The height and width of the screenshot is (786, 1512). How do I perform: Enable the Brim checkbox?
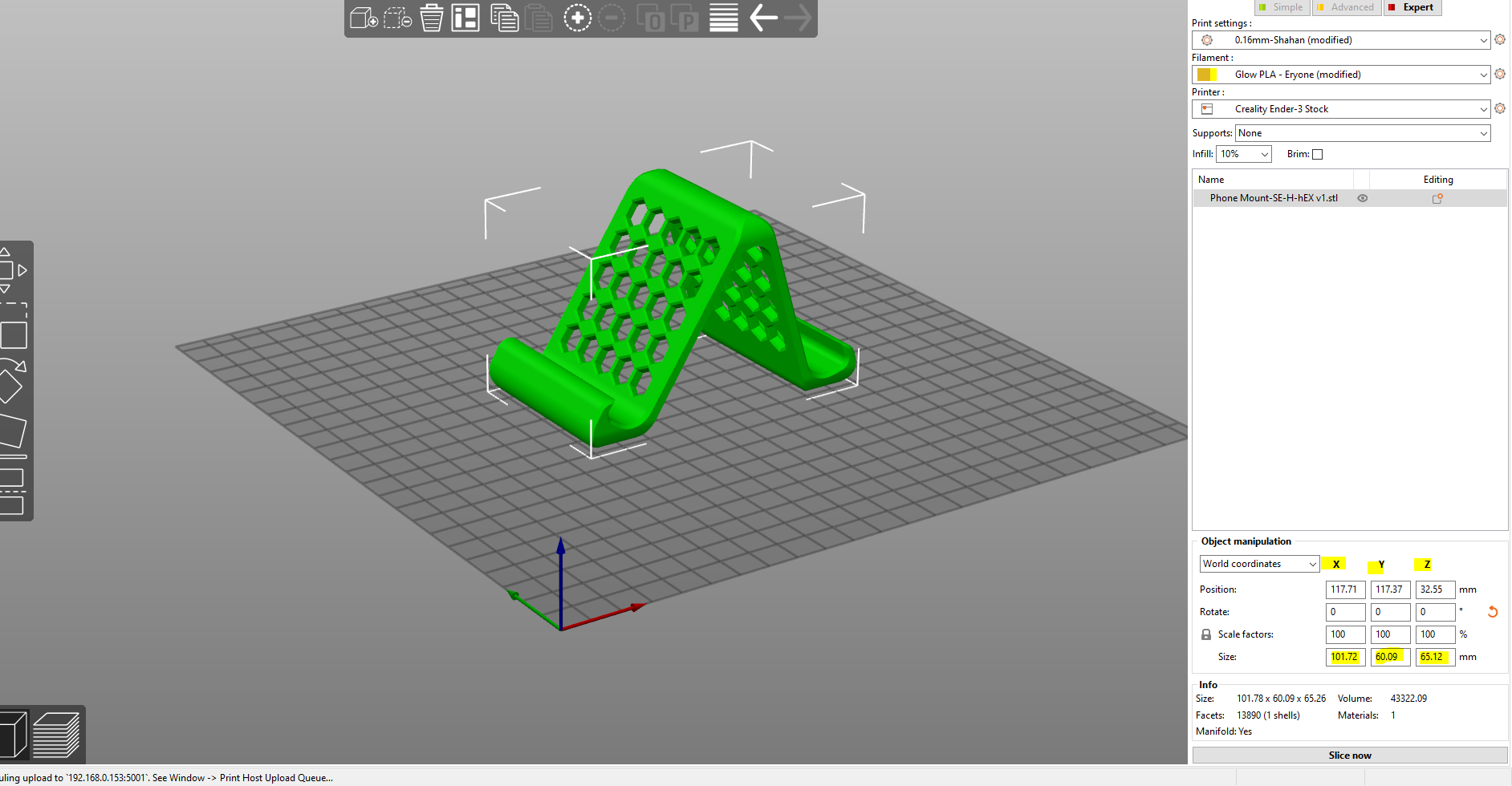tap(1318, 153)
